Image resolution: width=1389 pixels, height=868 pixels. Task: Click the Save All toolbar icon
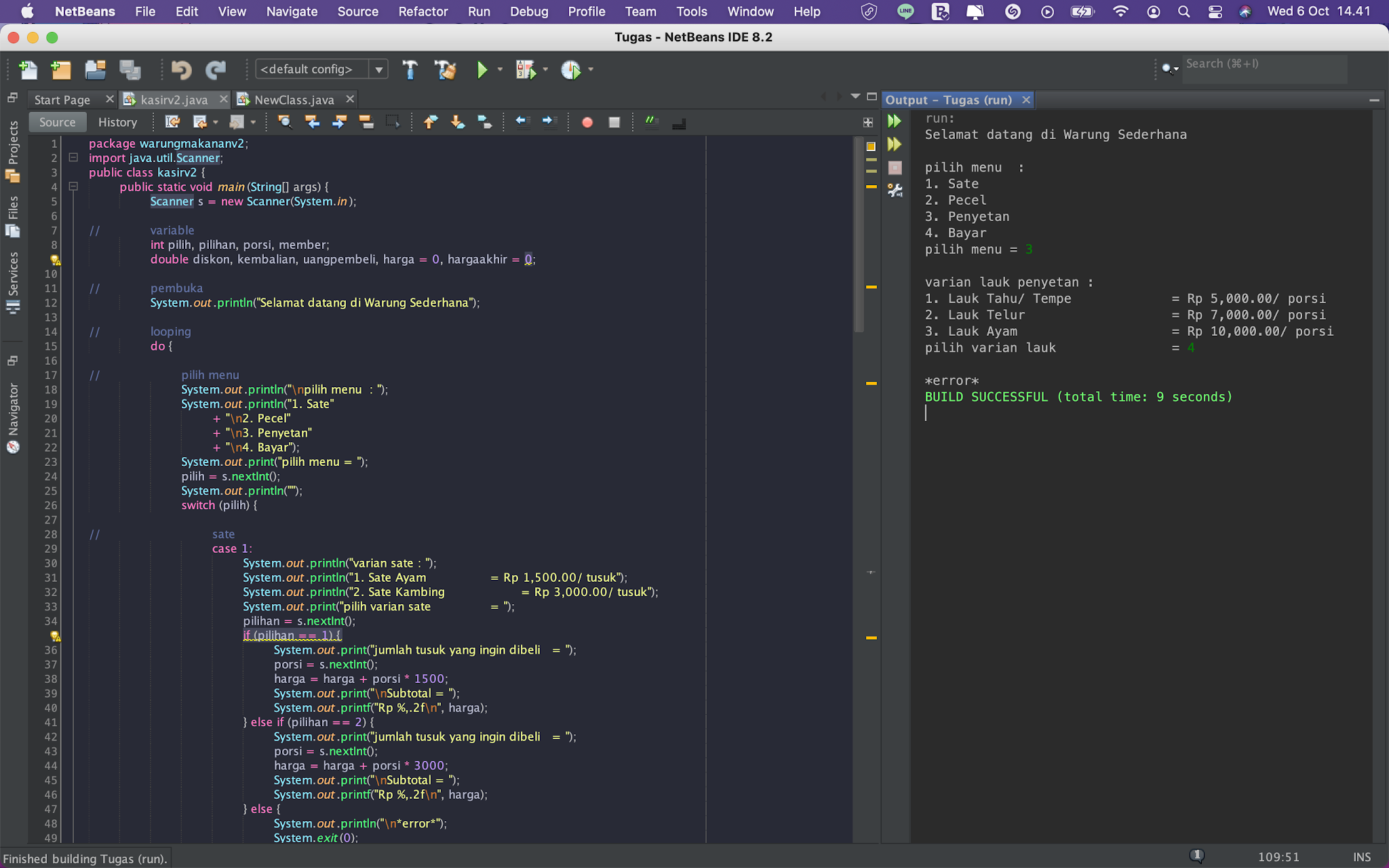[130, 69]
